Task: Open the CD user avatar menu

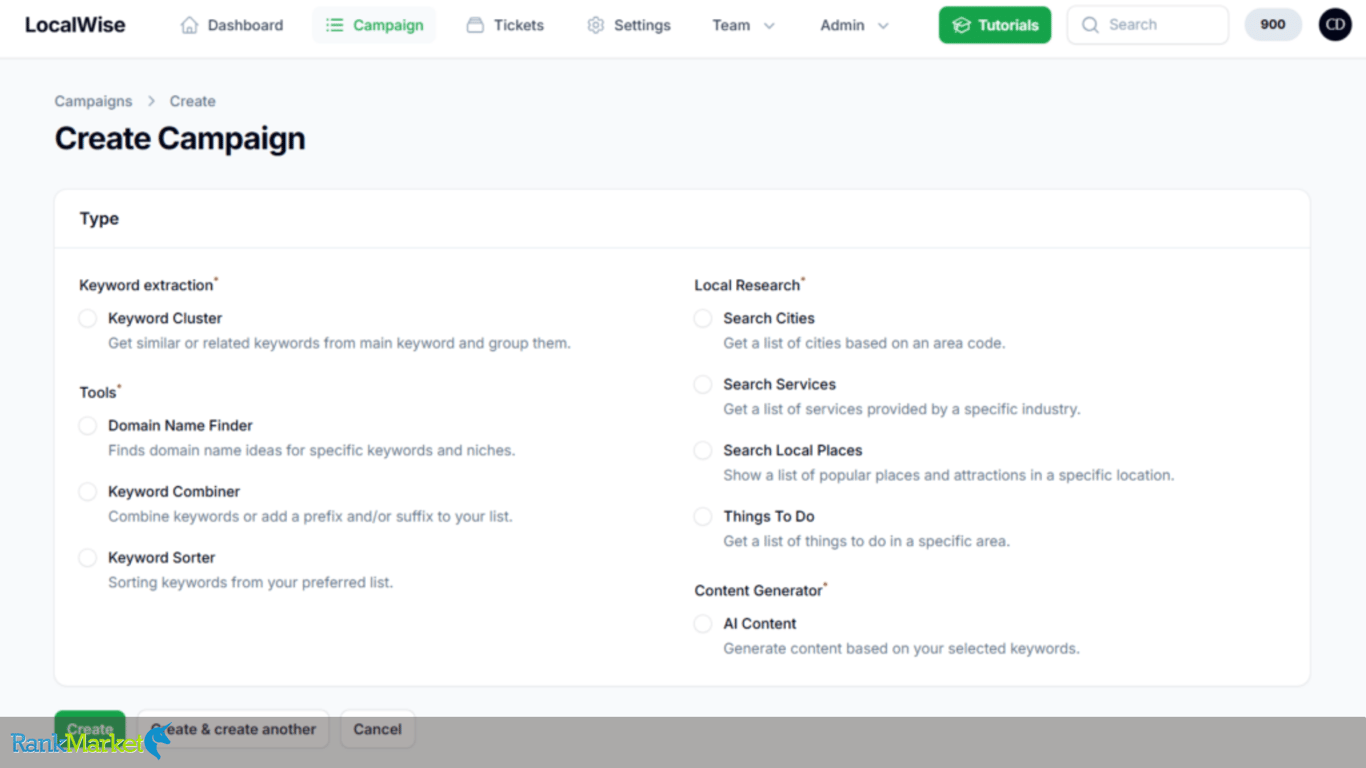Action: click(x=1335, y=25)
